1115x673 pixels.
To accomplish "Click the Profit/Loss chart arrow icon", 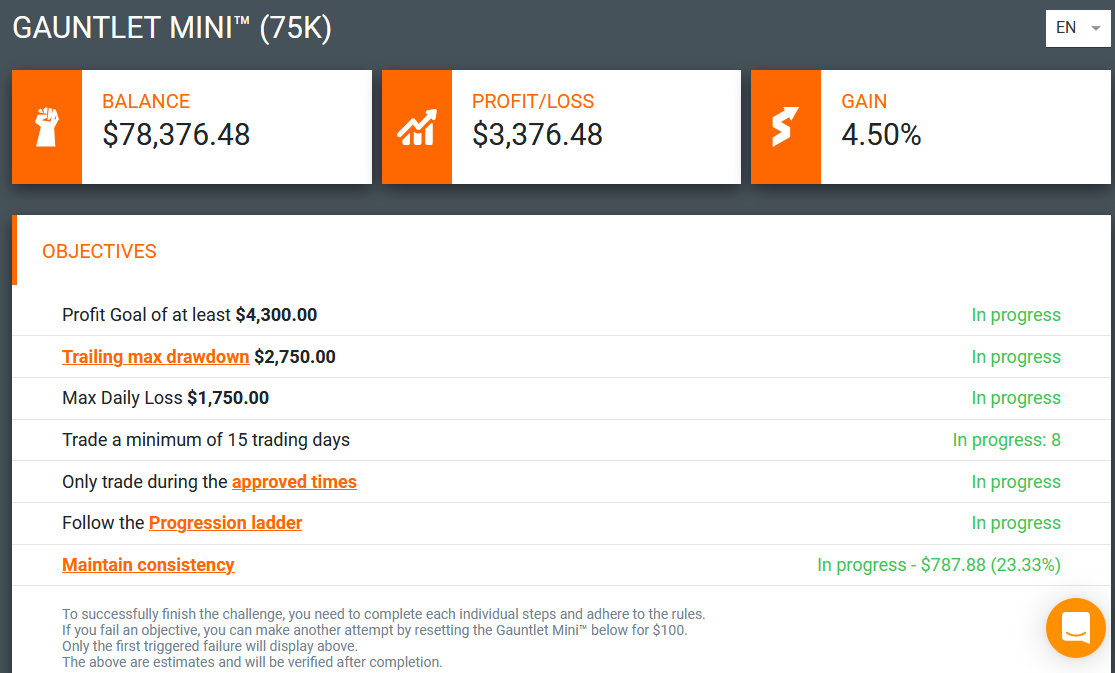I will [417, 127].
